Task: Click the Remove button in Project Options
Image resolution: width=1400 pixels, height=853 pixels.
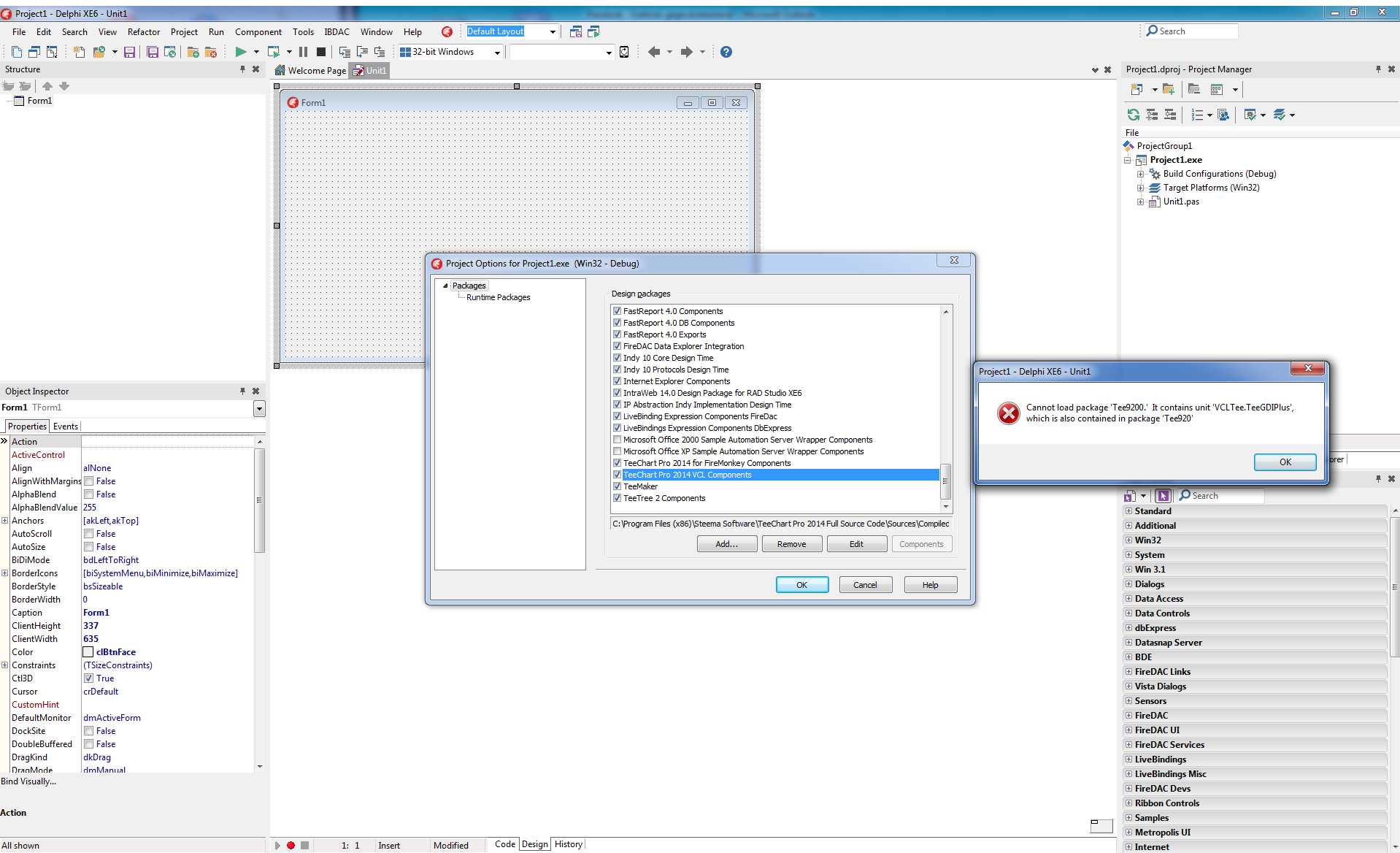Action: 791,544
